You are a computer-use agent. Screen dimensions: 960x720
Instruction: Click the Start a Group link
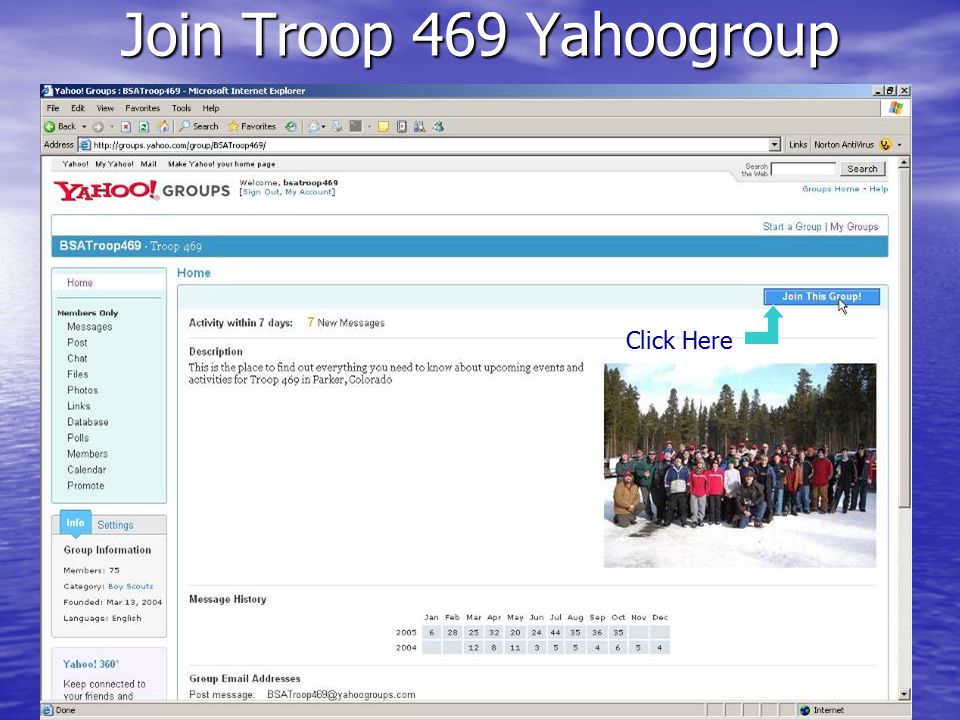[792, 227]
